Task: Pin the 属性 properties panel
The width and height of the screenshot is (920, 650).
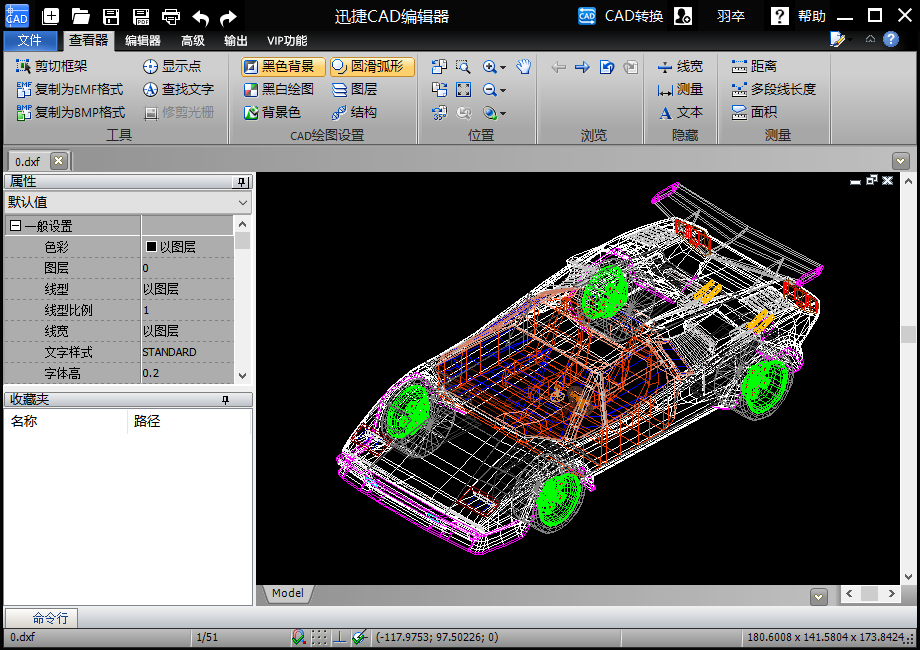Action: pyautogui.click(x=241, y=182)
